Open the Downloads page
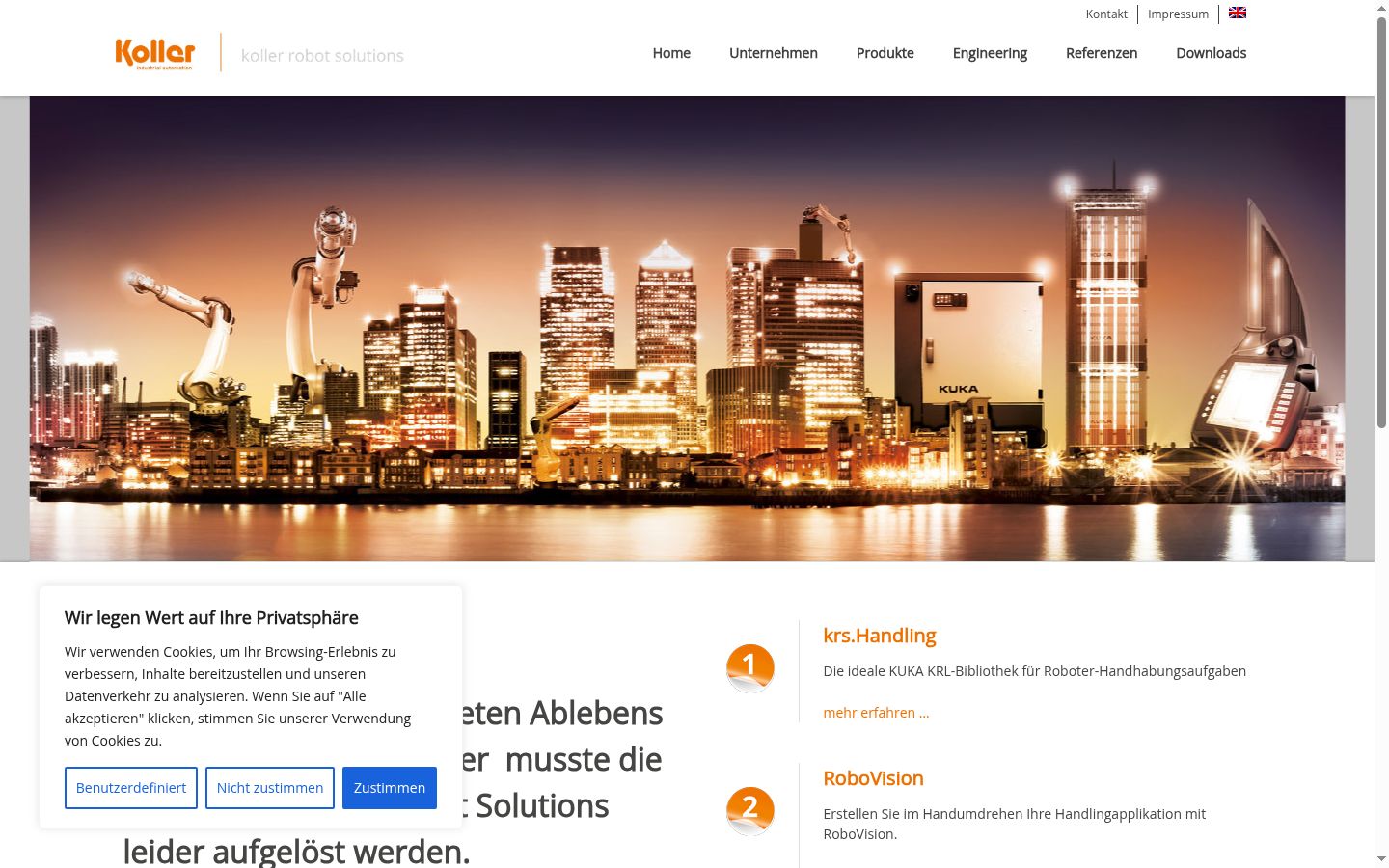The image size is (1389, 868). click(1212, 53)
